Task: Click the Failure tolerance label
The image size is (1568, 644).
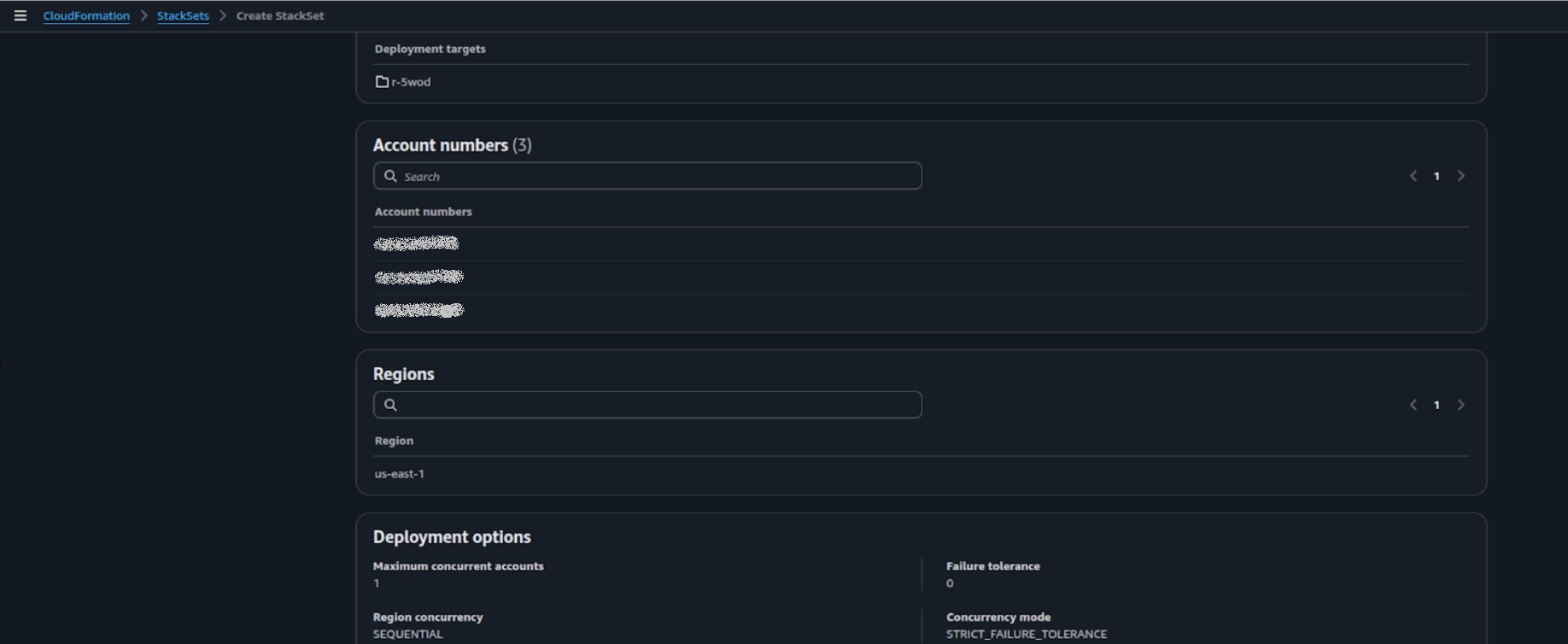Action: click(993, 566)
